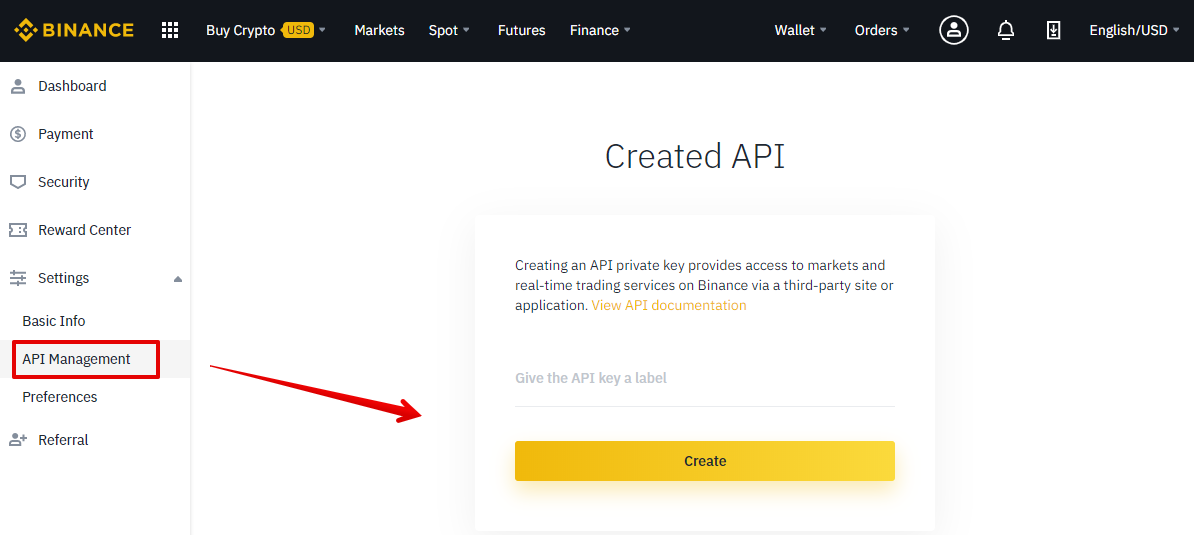Open the Security section
The height and width of the screenshot is (535, 1194).
click(x=64, y=182)
